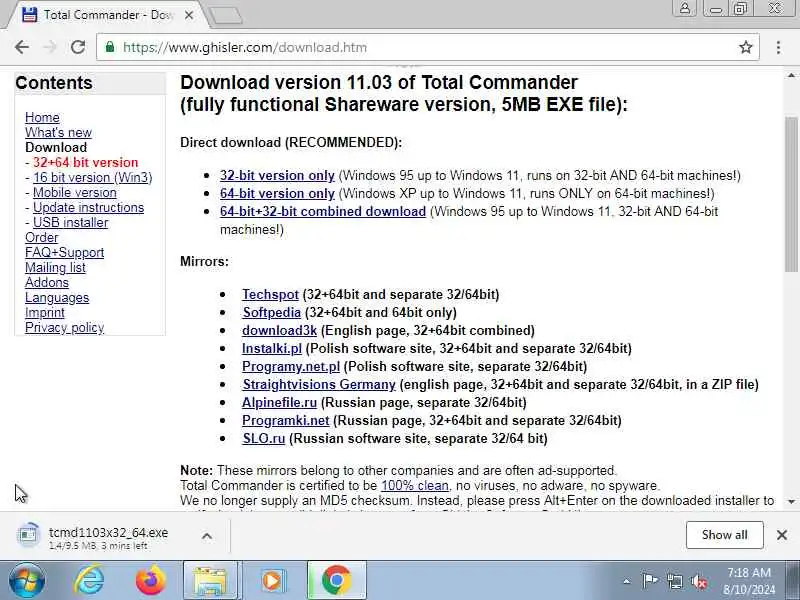The image size is (800, 600).
Task: Click the tcmd1103x32_64.exe file name
Action: [x=108, y=532]
